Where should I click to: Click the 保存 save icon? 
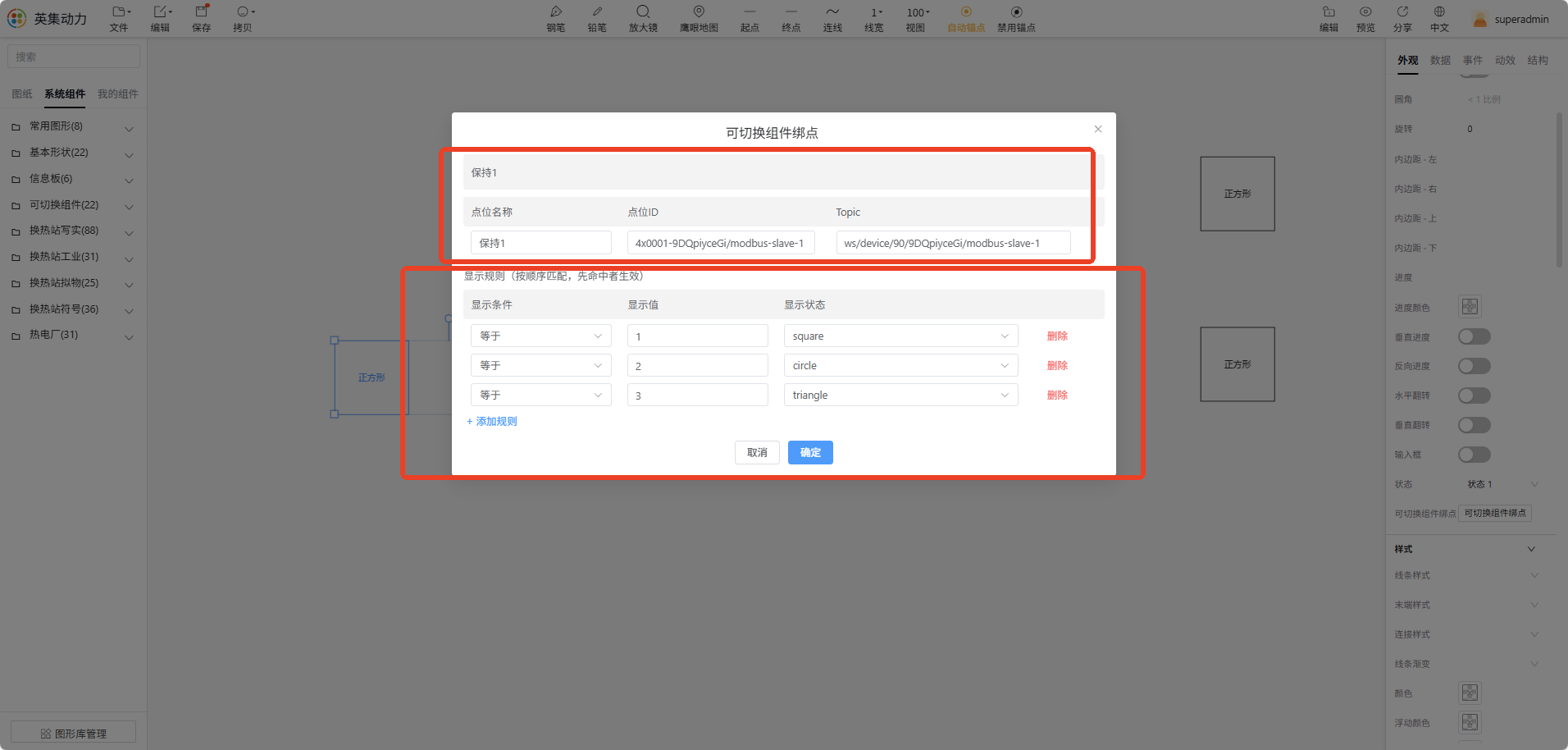click(x=202, y=11)
